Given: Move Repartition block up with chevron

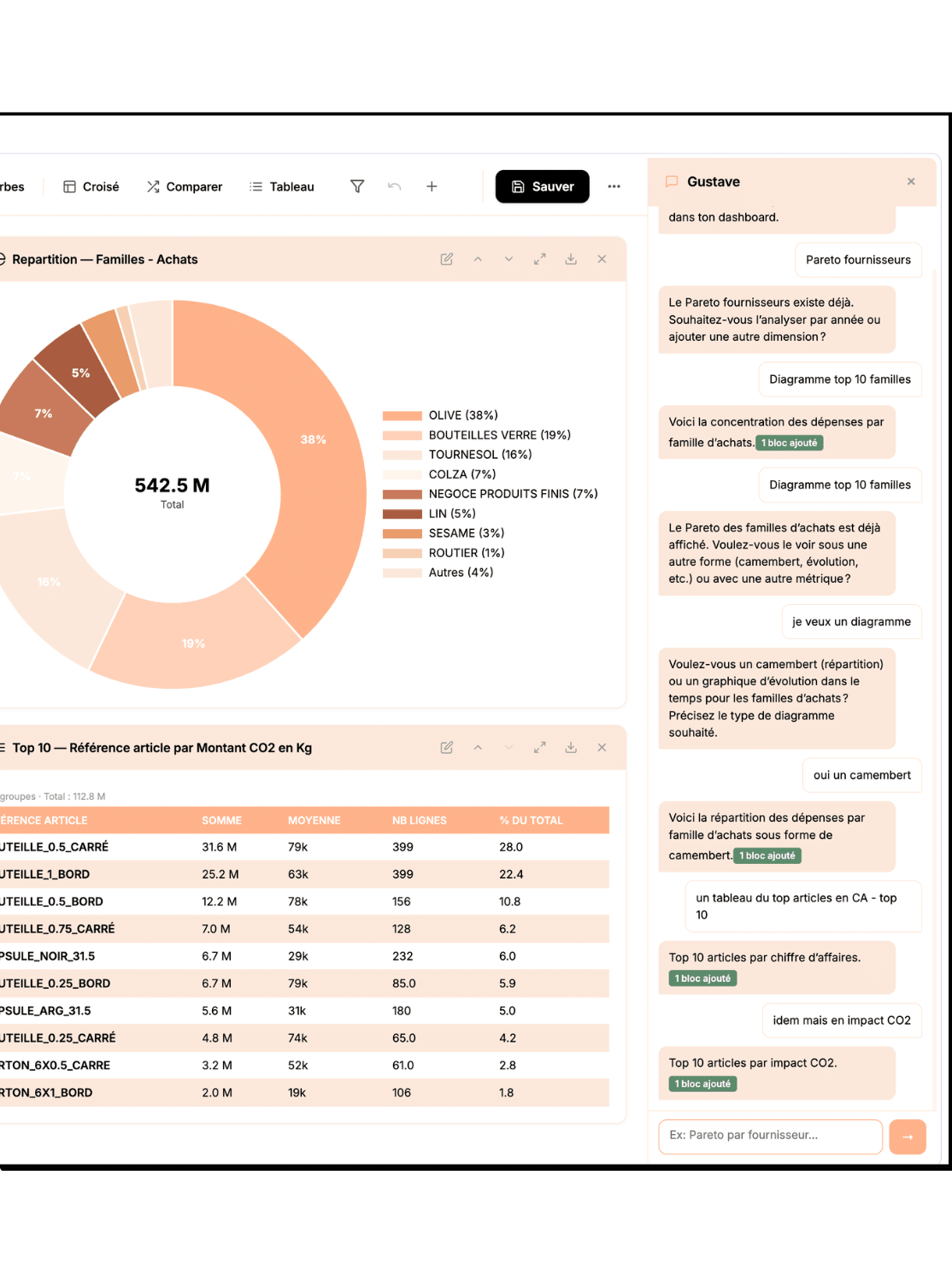Looking at the screenshot, I should tap(478, 259).
